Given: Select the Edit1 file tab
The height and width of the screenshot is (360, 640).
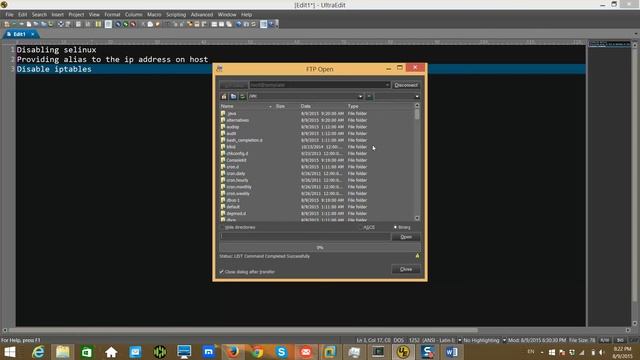Looking at the screenshot, I should [19, 34].
